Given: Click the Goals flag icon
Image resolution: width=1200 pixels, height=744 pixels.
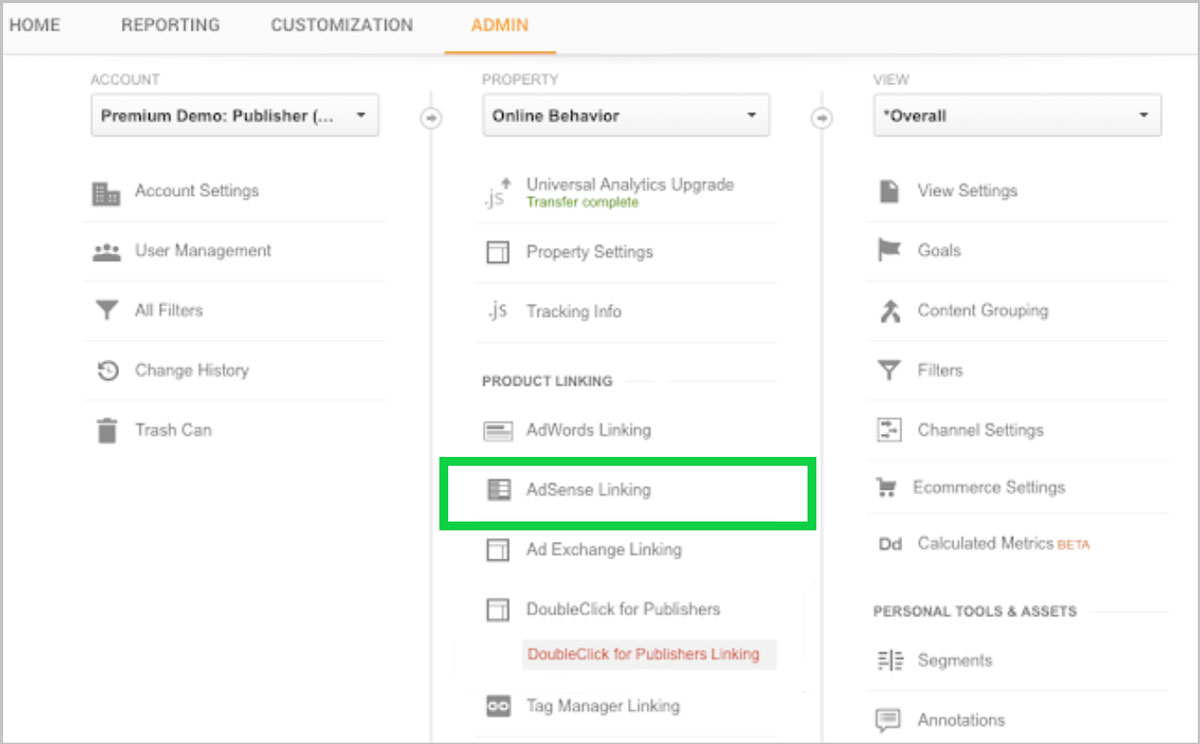Looking at the screenshot, I should [889, 251].
